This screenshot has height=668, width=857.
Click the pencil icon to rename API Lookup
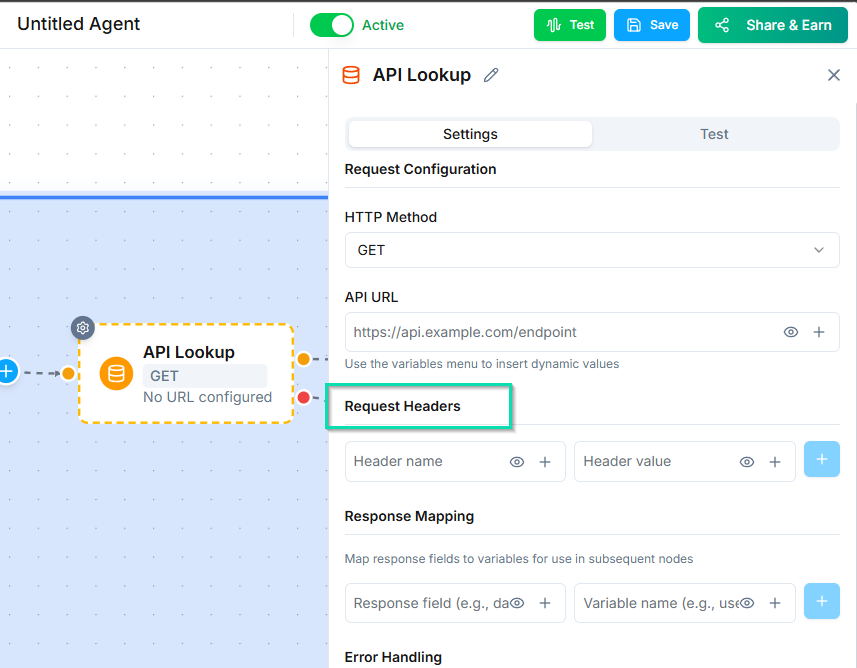[490, 75]
